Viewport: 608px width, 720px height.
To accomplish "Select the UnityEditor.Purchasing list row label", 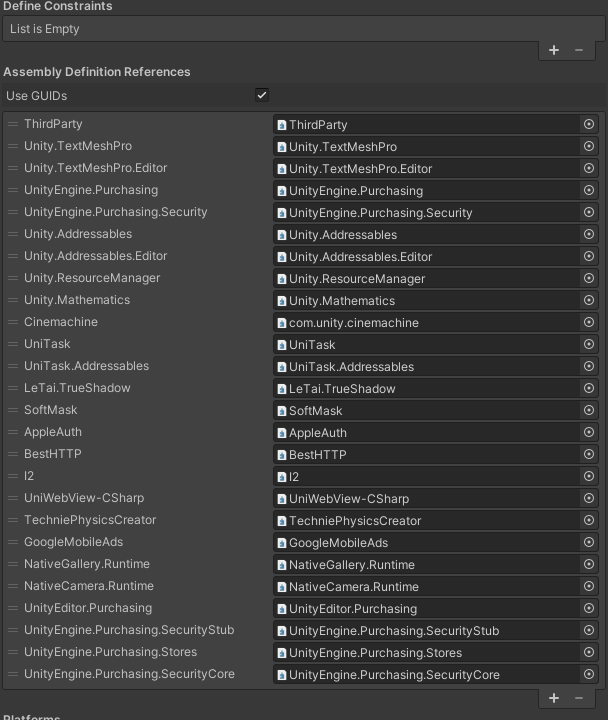I will [x=88, y=608].
